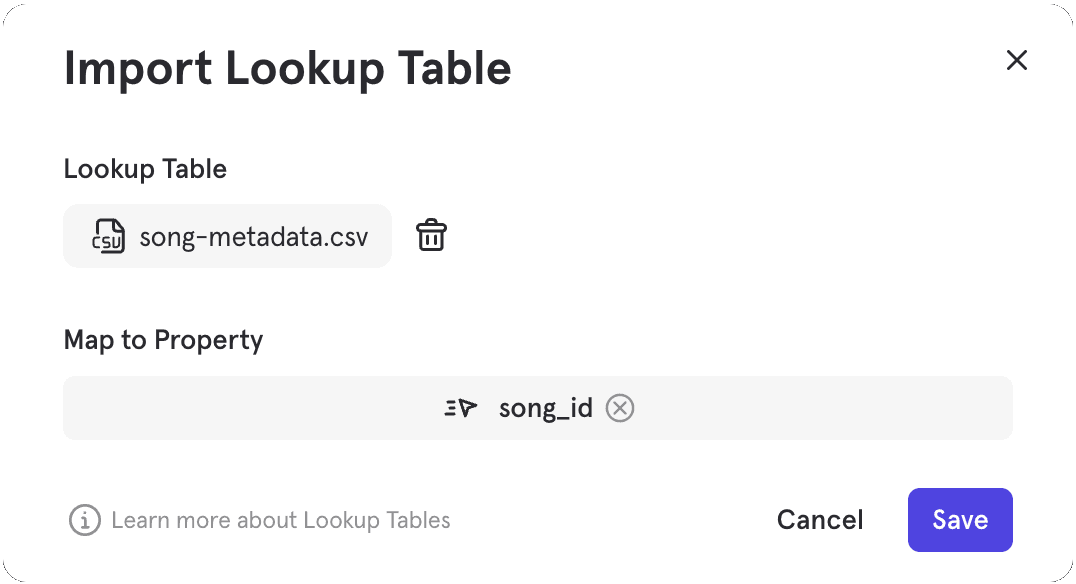1076x584 pixels.
Task: Click the info circle icon
Action: [84, 520]
